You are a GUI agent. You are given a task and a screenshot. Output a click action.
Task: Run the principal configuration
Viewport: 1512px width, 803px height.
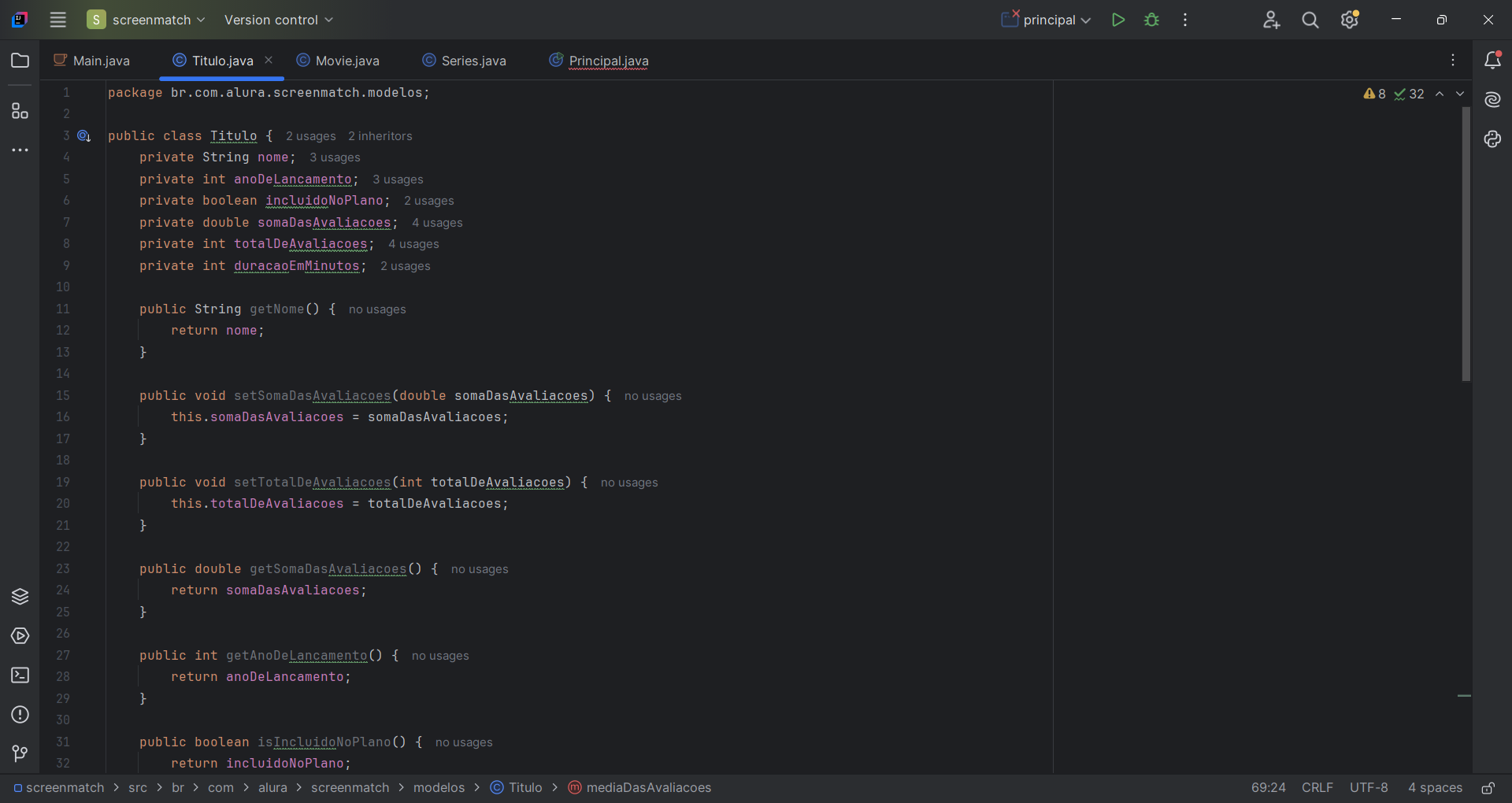click(1117, 20)
